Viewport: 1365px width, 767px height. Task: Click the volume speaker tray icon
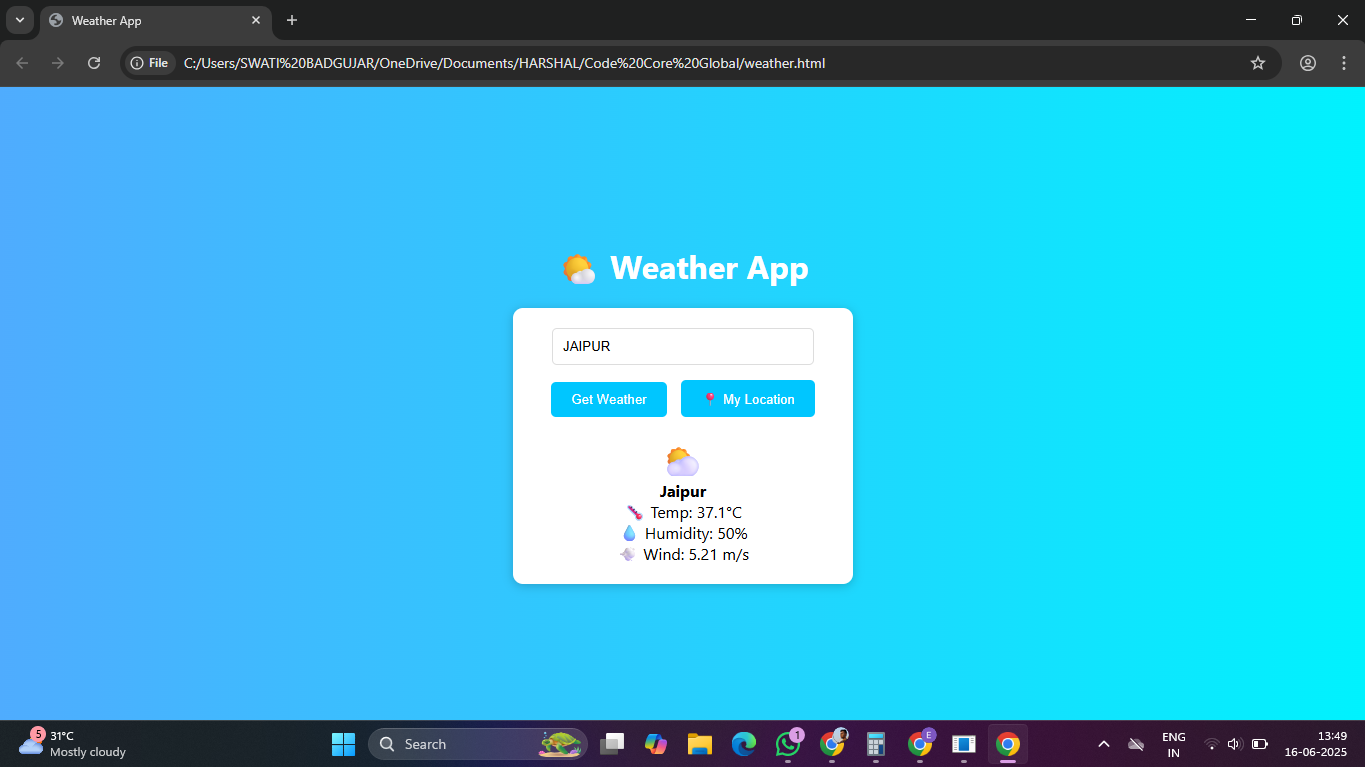tap(1235, 744)
